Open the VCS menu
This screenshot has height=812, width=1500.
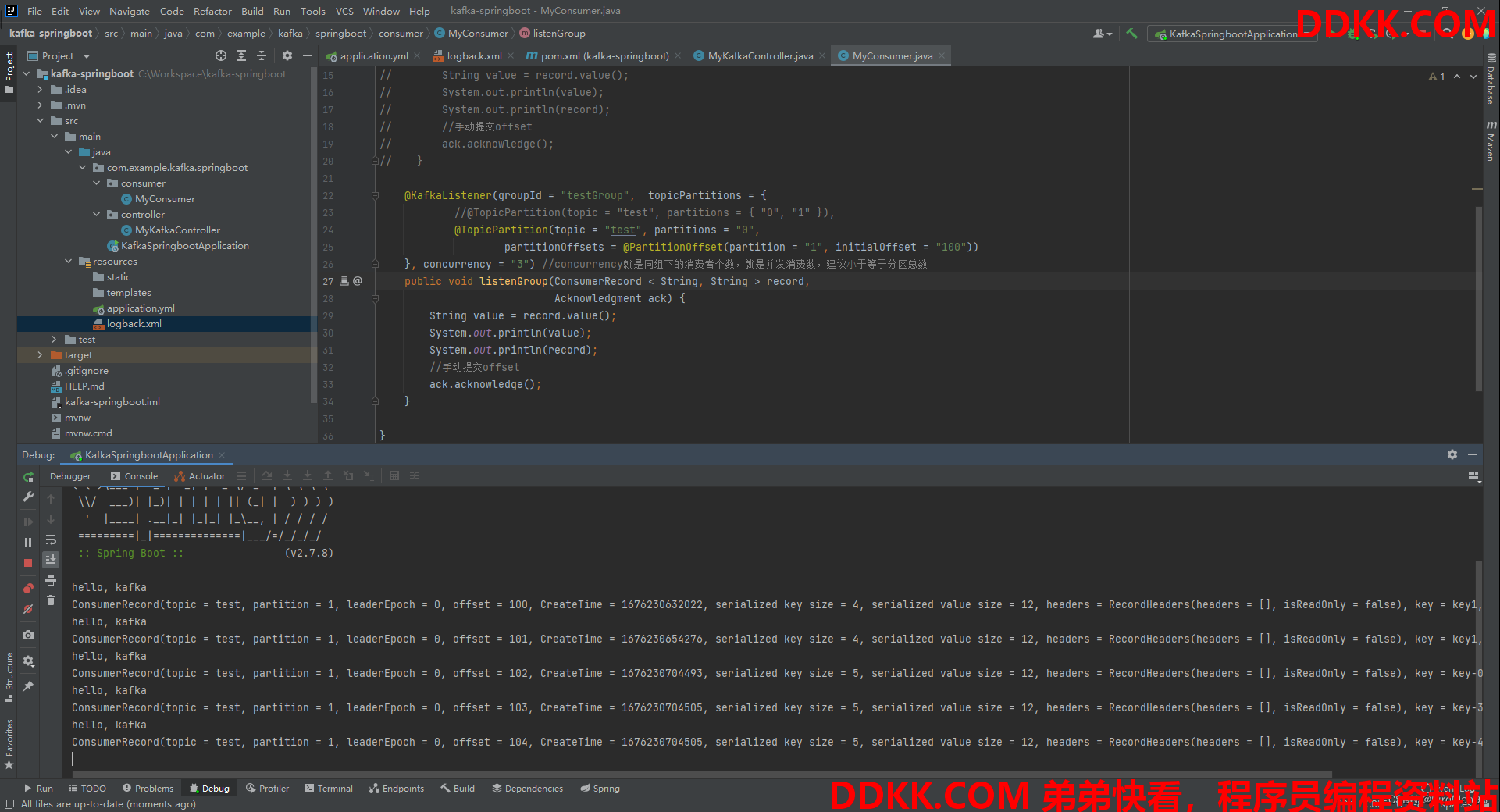(x=344, y=11)
